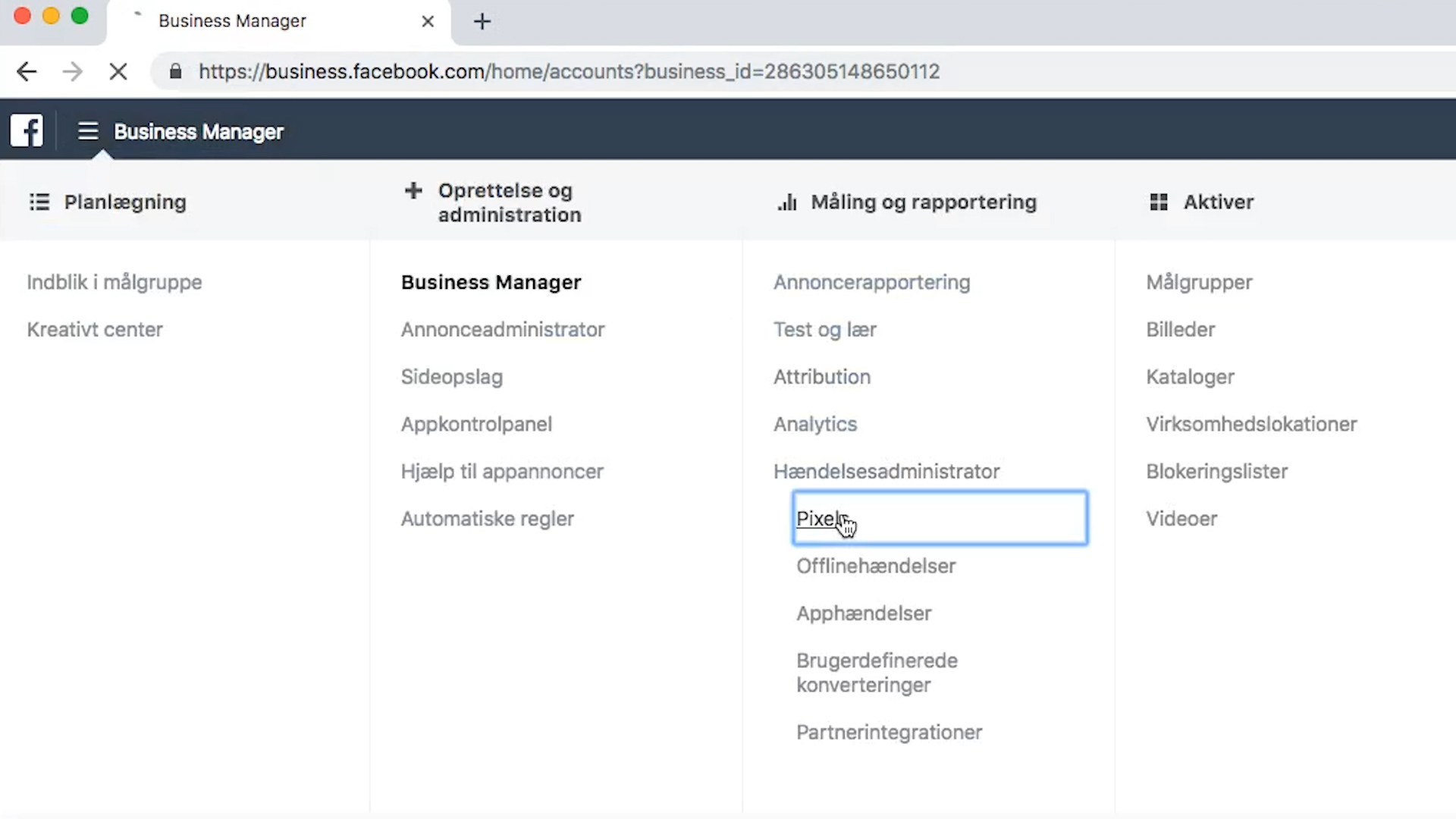1456x819 pixels.
Task: Click the bar chart icon beside Måling og rapportering
Action: point(787,202)
